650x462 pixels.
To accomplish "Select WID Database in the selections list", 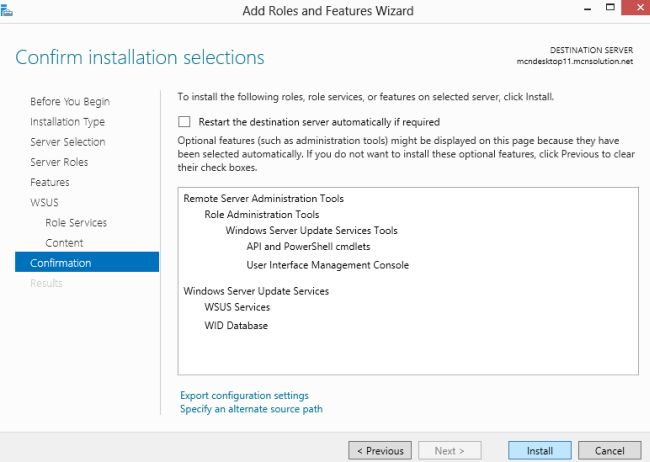I will coord(236,325).
